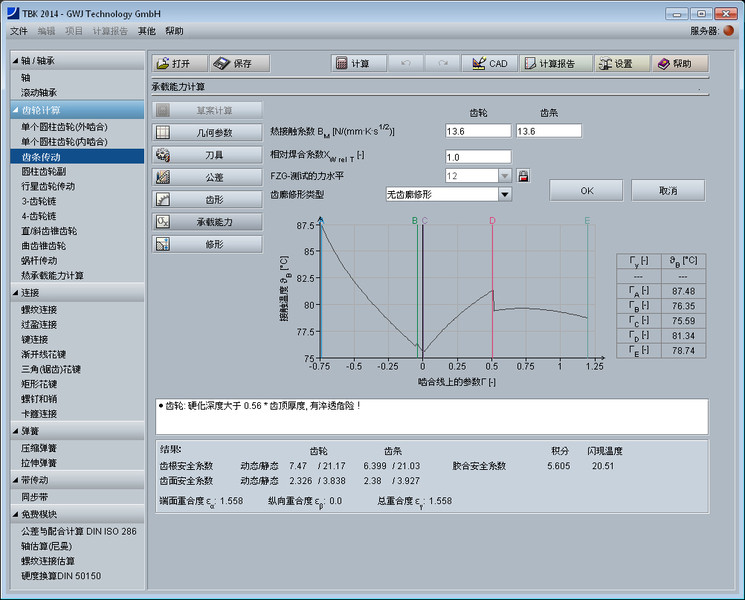Screen dimensions: 745x600
Task: Click the OK button
Action: click(x=587, y=190)
